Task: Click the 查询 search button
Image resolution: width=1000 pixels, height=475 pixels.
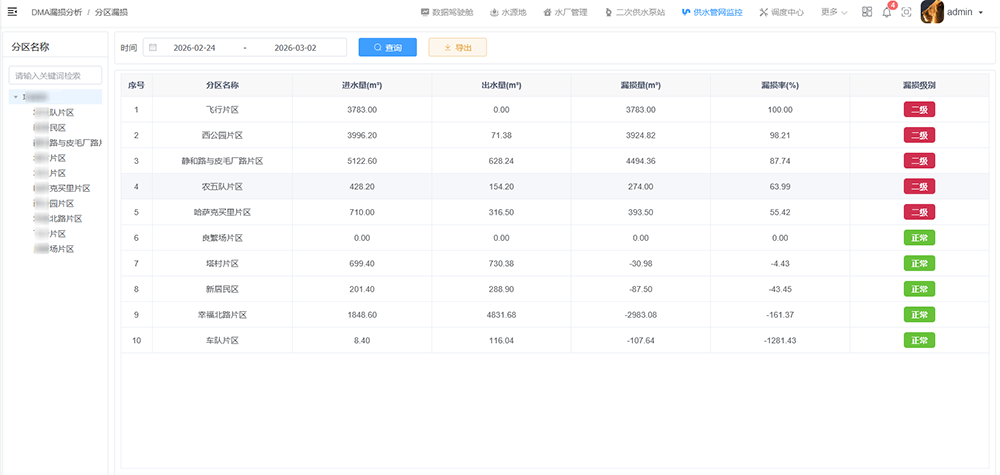Action: coord(388,47)
